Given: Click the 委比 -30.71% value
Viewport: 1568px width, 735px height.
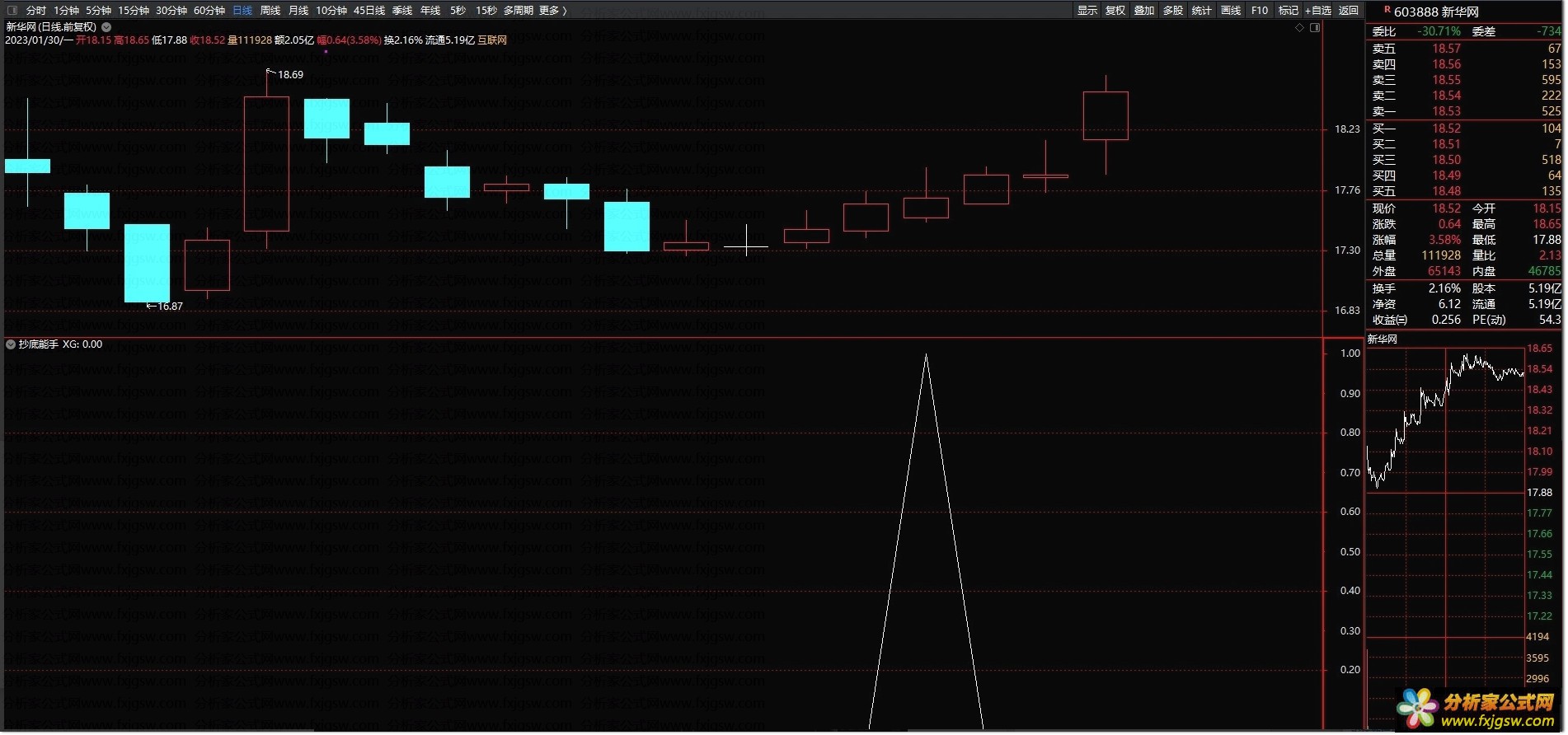Looking at the screenshot, I should pos(1439,31).
